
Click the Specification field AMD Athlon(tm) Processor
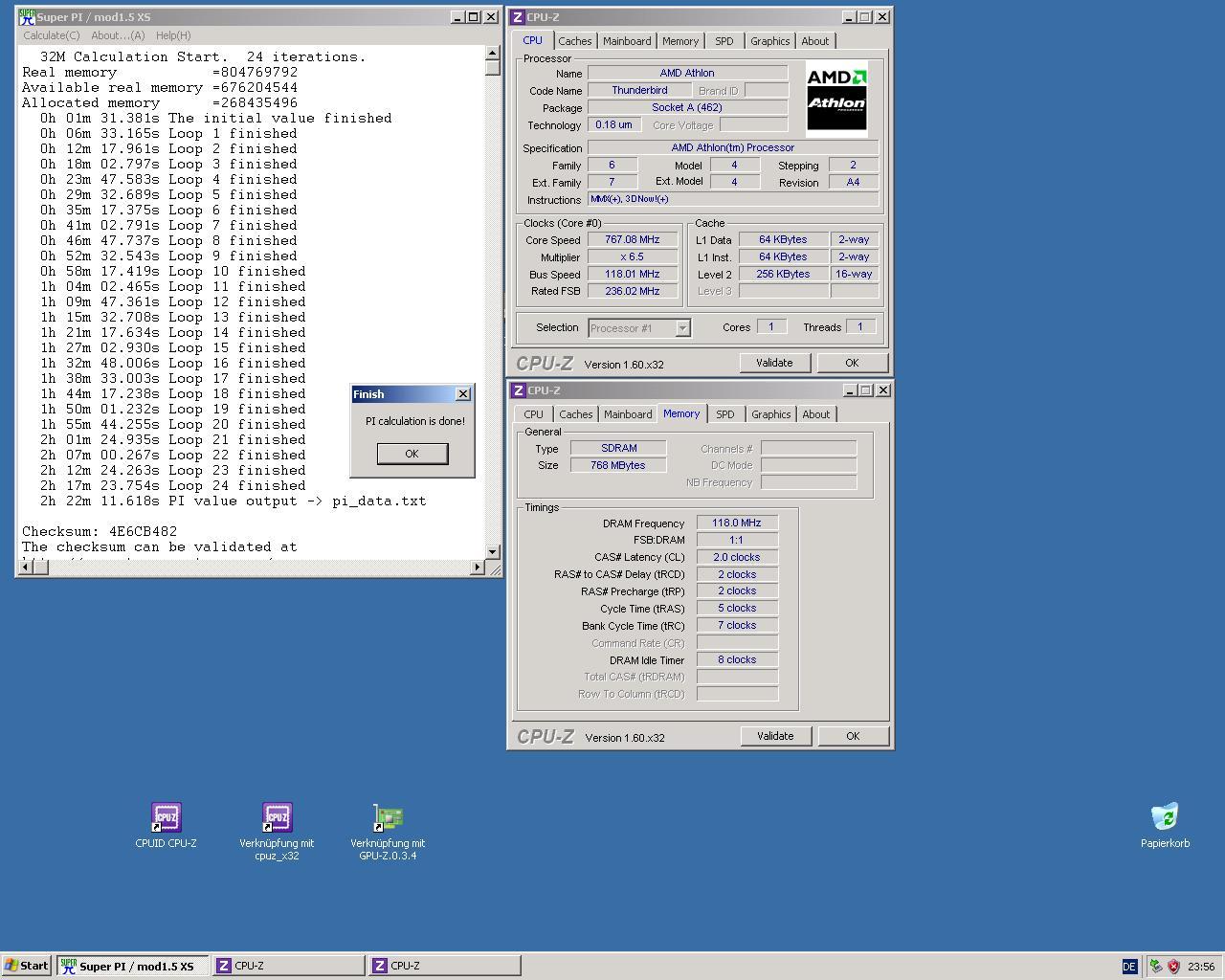coord(733,147)
